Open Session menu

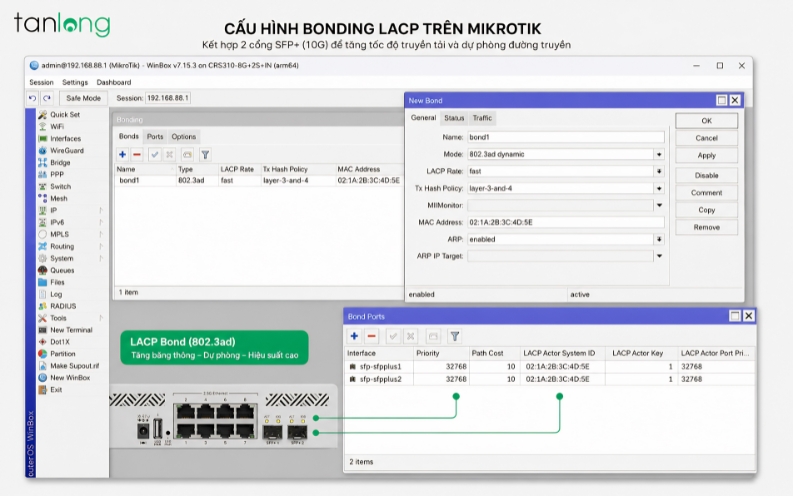[42, 83]
